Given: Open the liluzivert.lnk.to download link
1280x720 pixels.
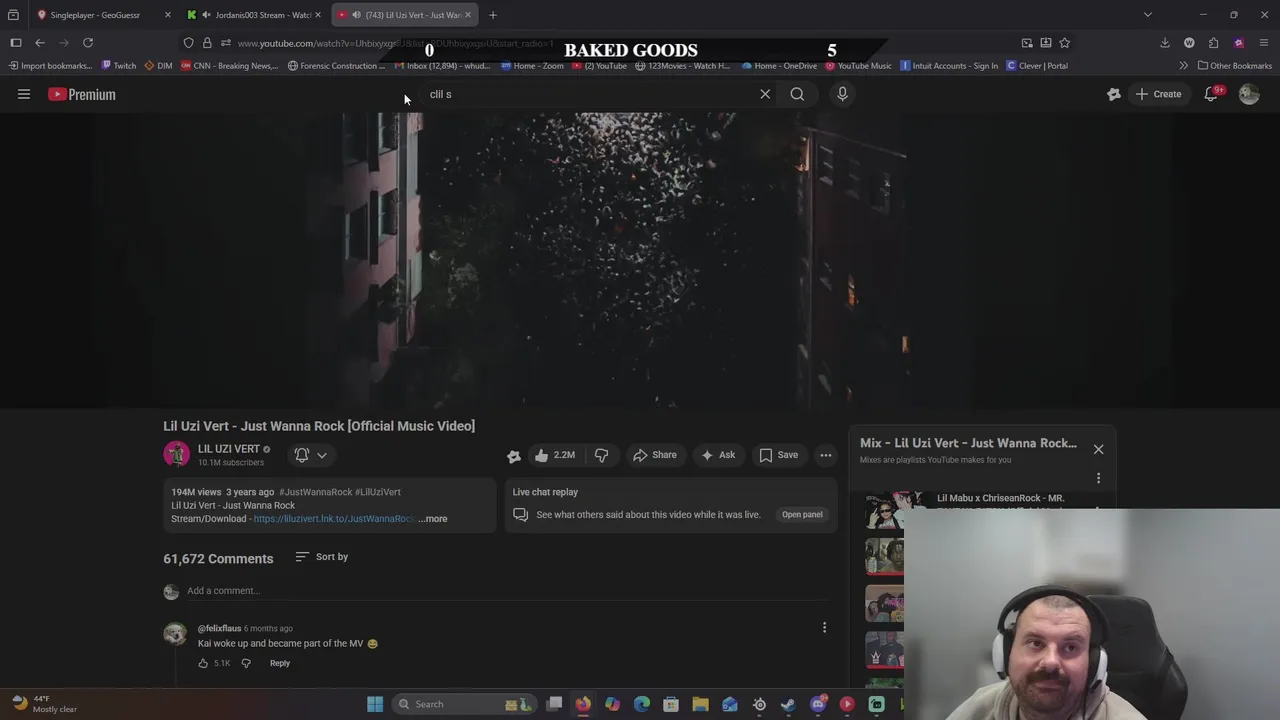Looking at the screenshot, I should [333, 519].
